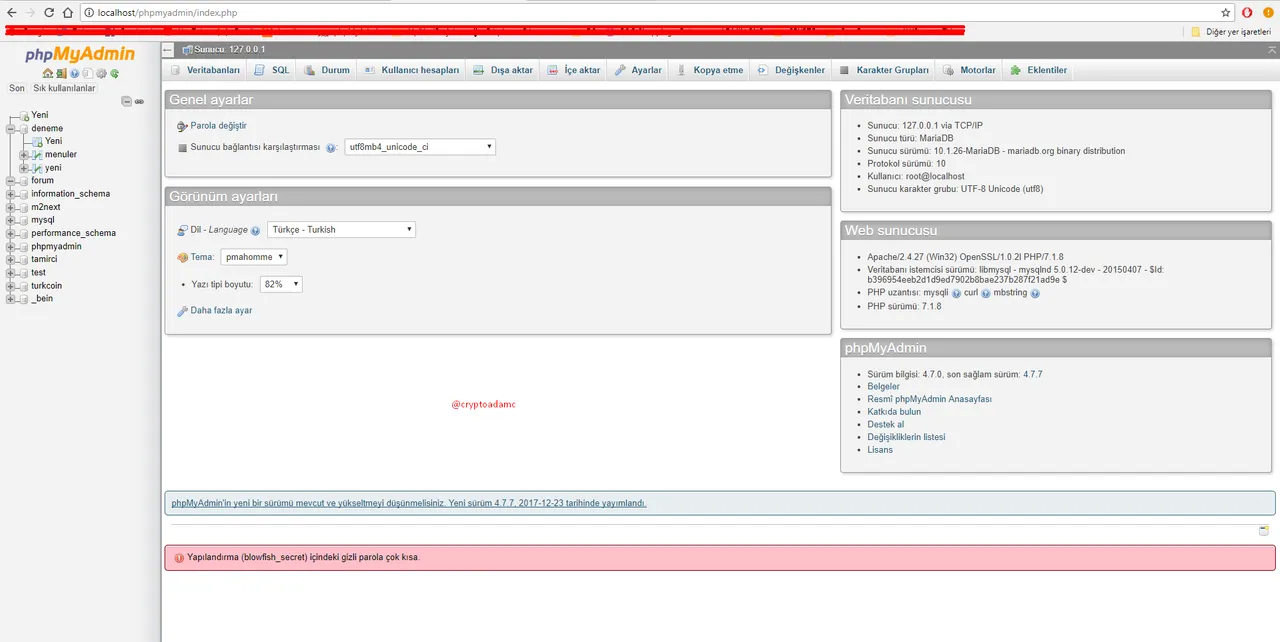The image size is (1280, 642).
Task: Click the browser forward arrow
Action: (30, 13)
